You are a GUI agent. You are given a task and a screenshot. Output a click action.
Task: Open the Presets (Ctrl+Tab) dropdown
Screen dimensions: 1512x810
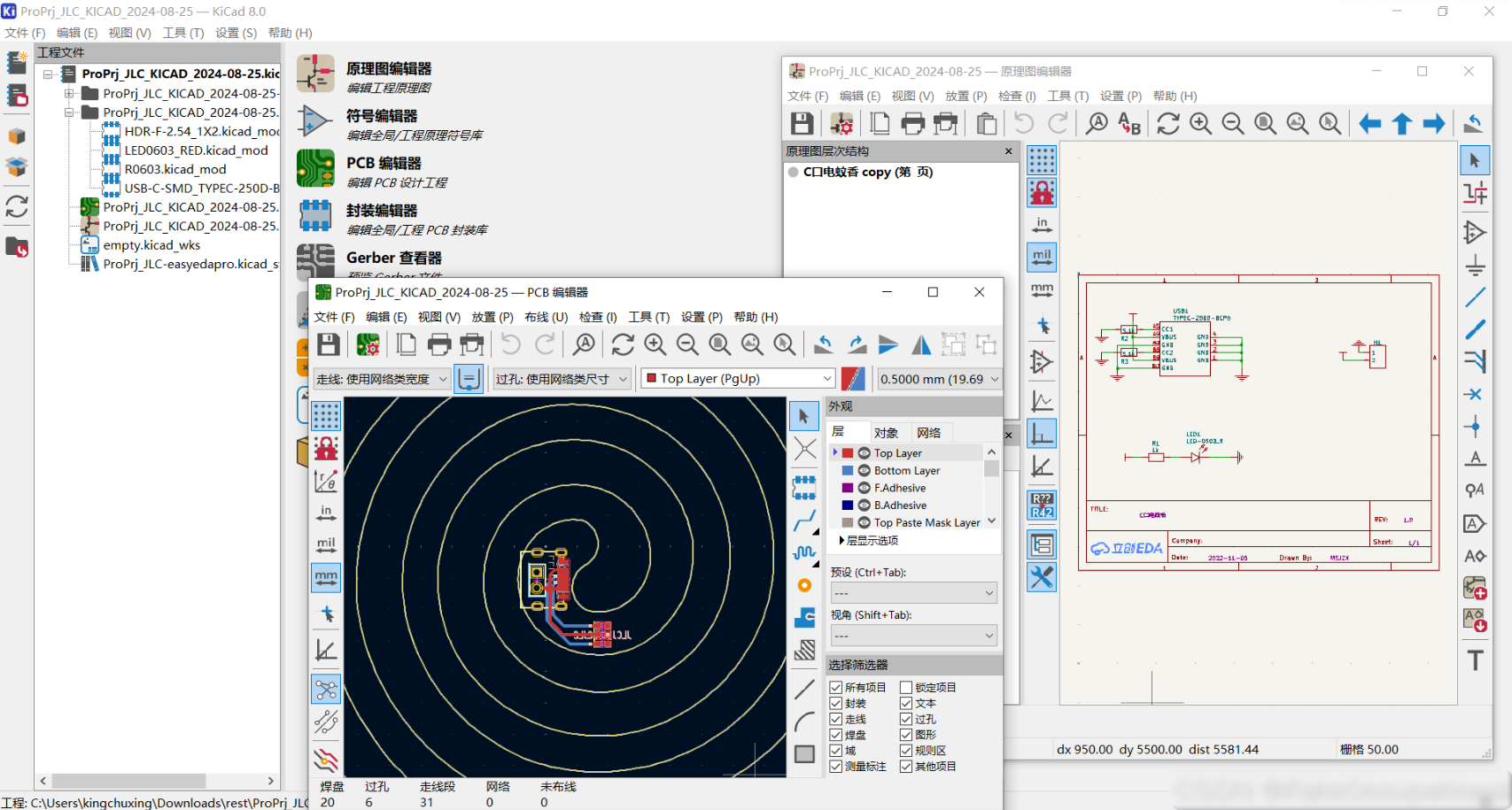click(914, 593)
